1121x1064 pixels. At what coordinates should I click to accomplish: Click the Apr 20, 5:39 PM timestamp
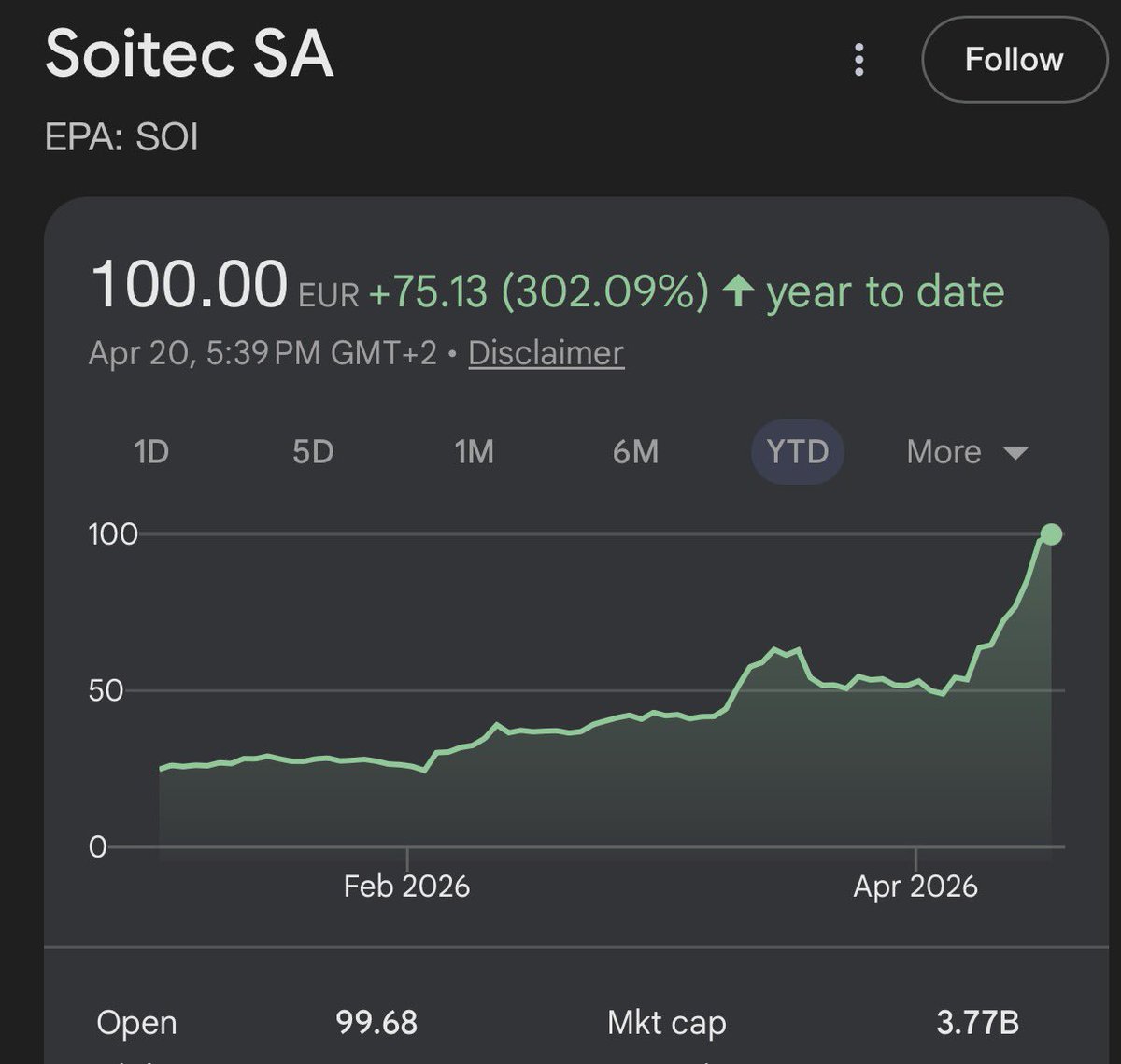263,353
